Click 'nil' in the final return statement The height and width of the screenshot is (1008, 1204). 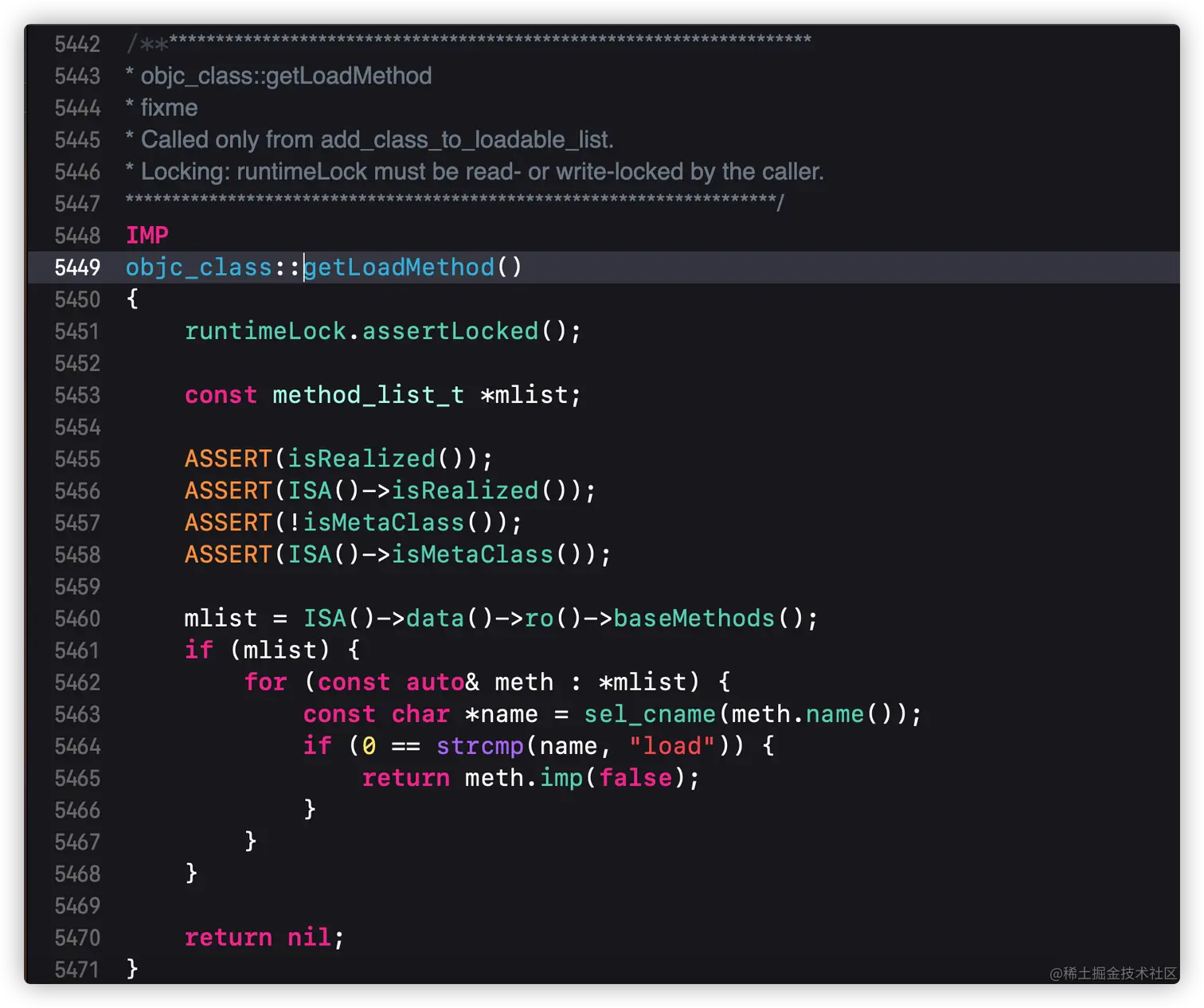tap(310, 937)
